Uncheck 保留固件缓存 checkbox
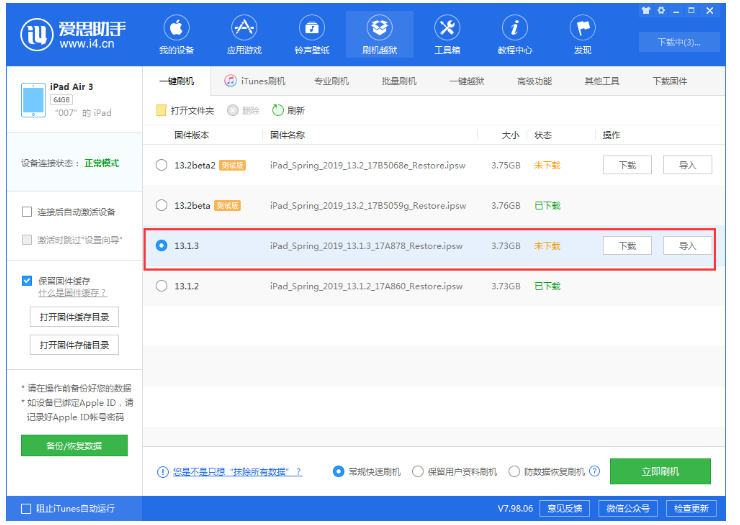 coord(27,281)
